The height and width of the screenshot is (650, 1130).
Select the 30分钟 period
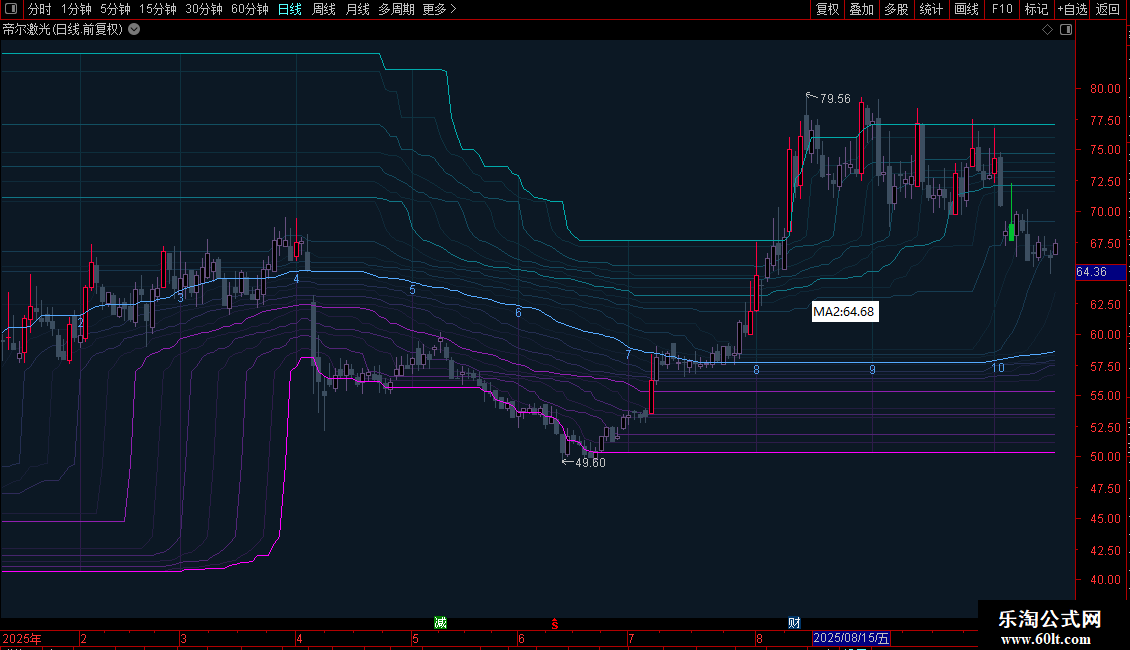click(x=204, y=9)
